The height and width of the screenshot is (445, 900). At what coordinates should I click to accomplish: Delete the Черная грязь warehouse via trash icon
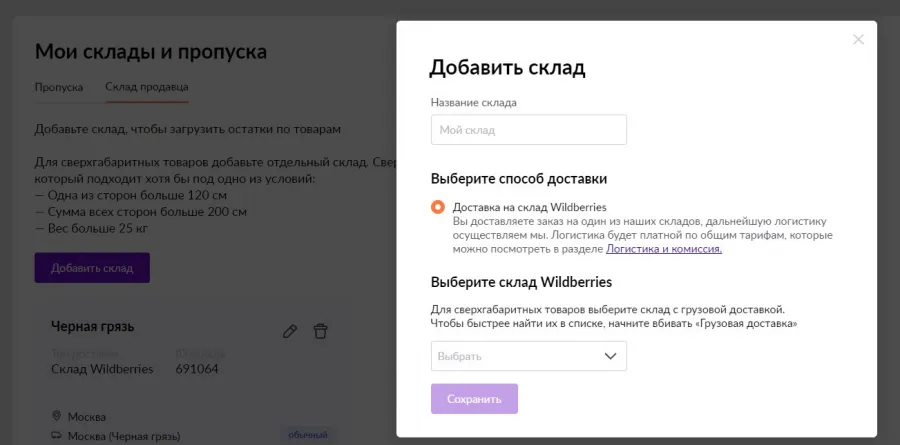(320, 331)
